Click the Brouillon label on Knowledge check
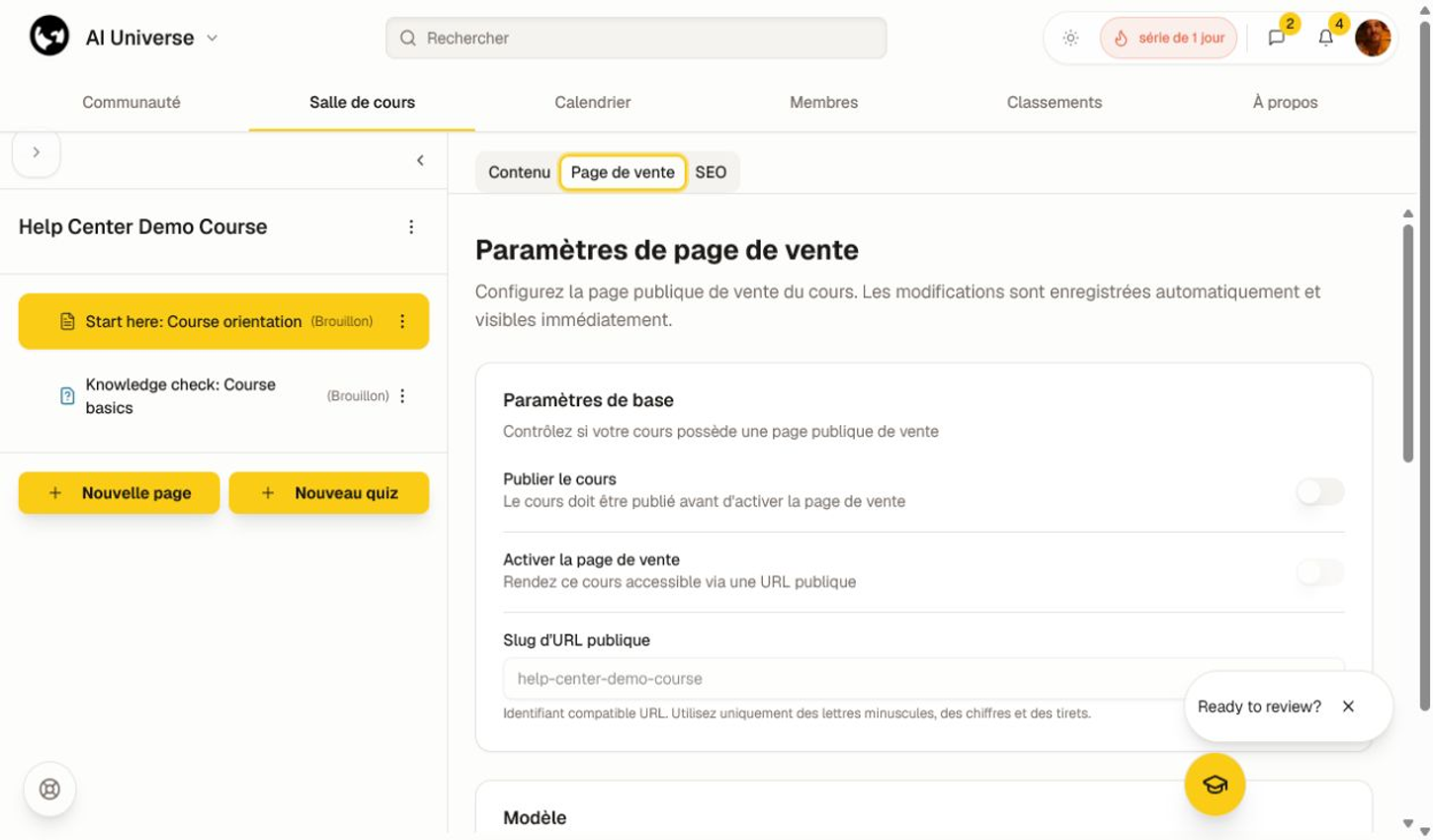 358,396
